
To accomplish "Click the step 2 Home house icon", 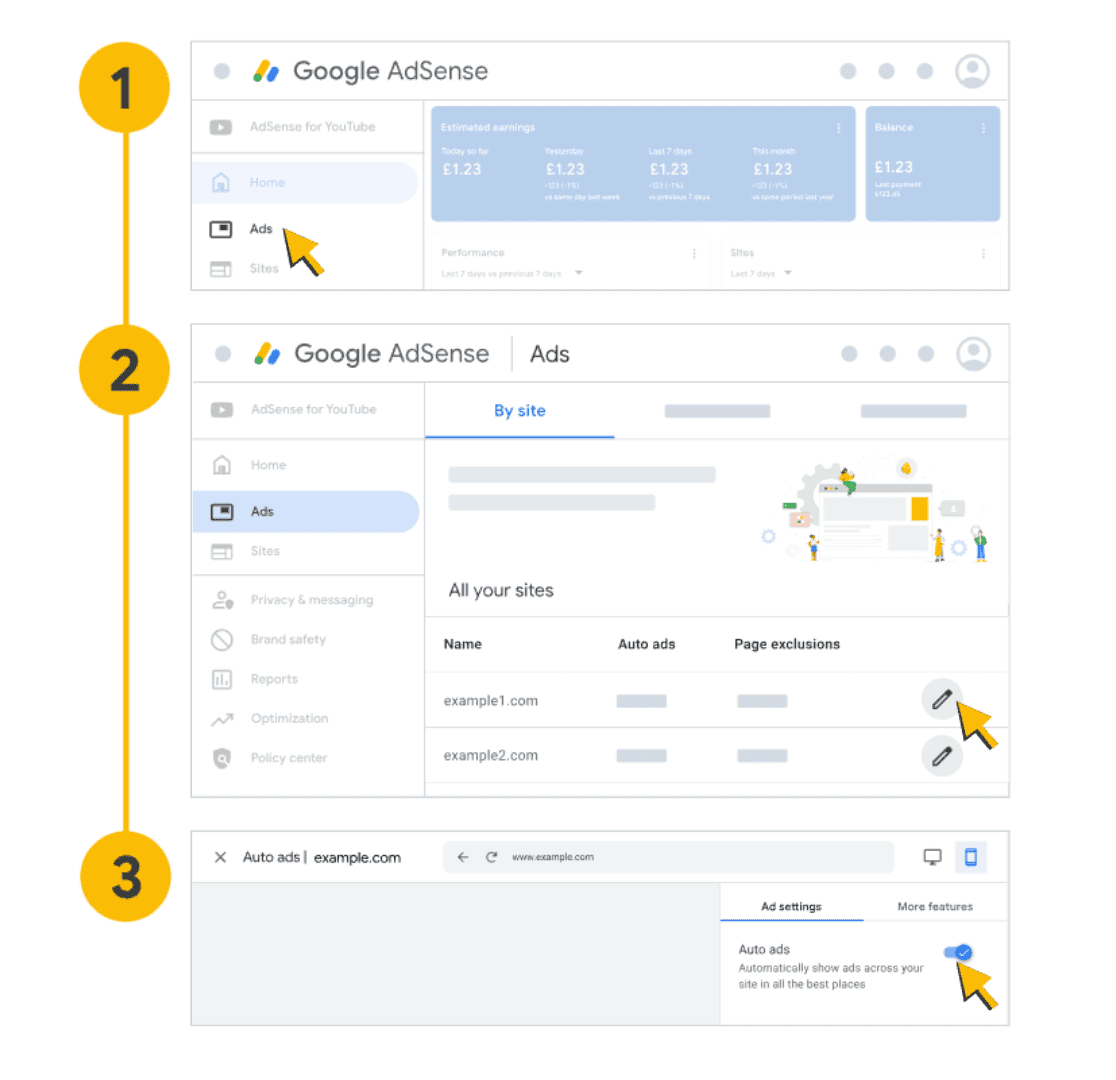I will (x=222, y=465).
